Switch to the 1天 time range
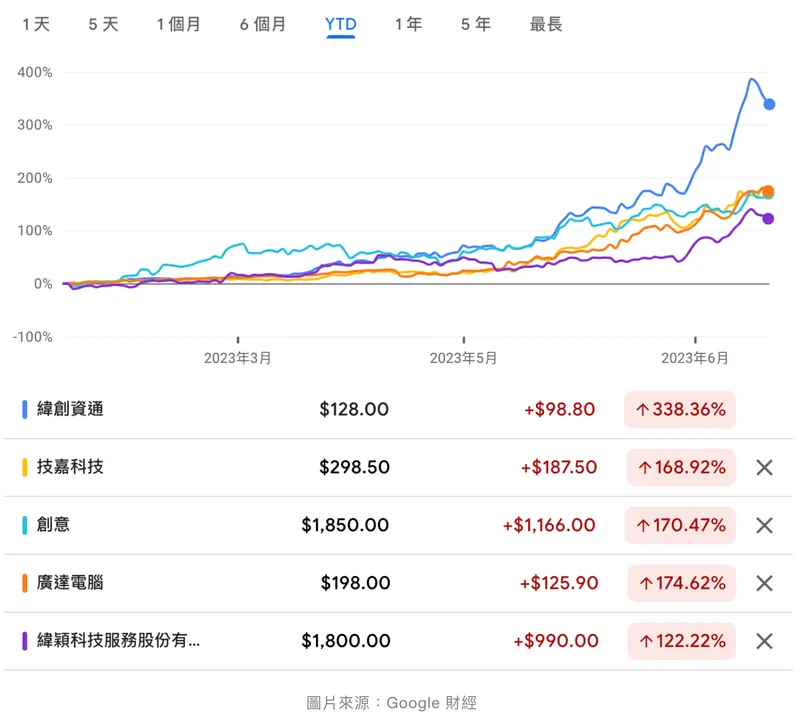The width and height of the screenshot is (800, 719). coord(36,24)
